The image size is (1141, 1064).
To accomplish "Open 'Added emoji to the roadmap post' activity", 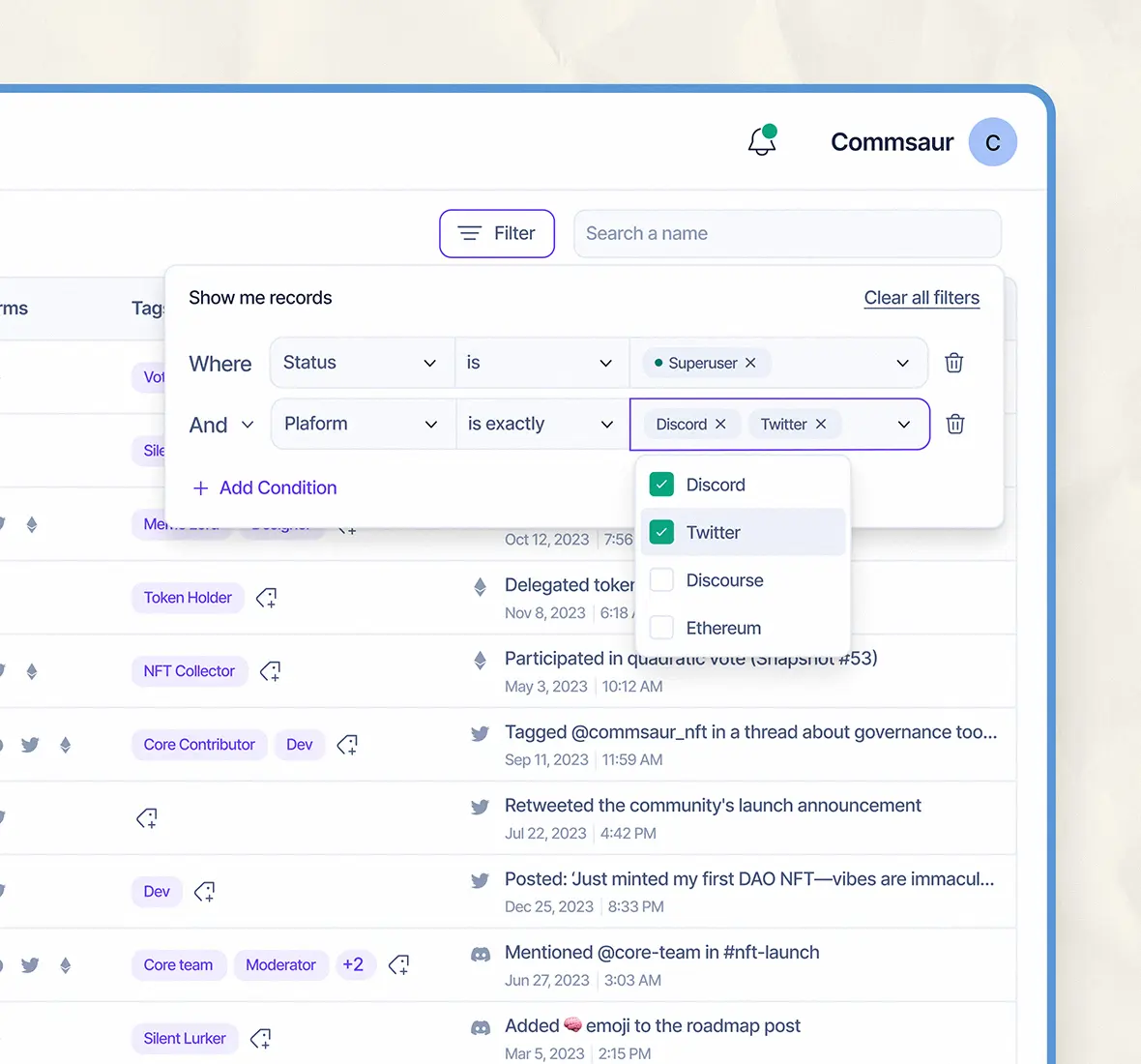I will click(x=652, y=1026).
